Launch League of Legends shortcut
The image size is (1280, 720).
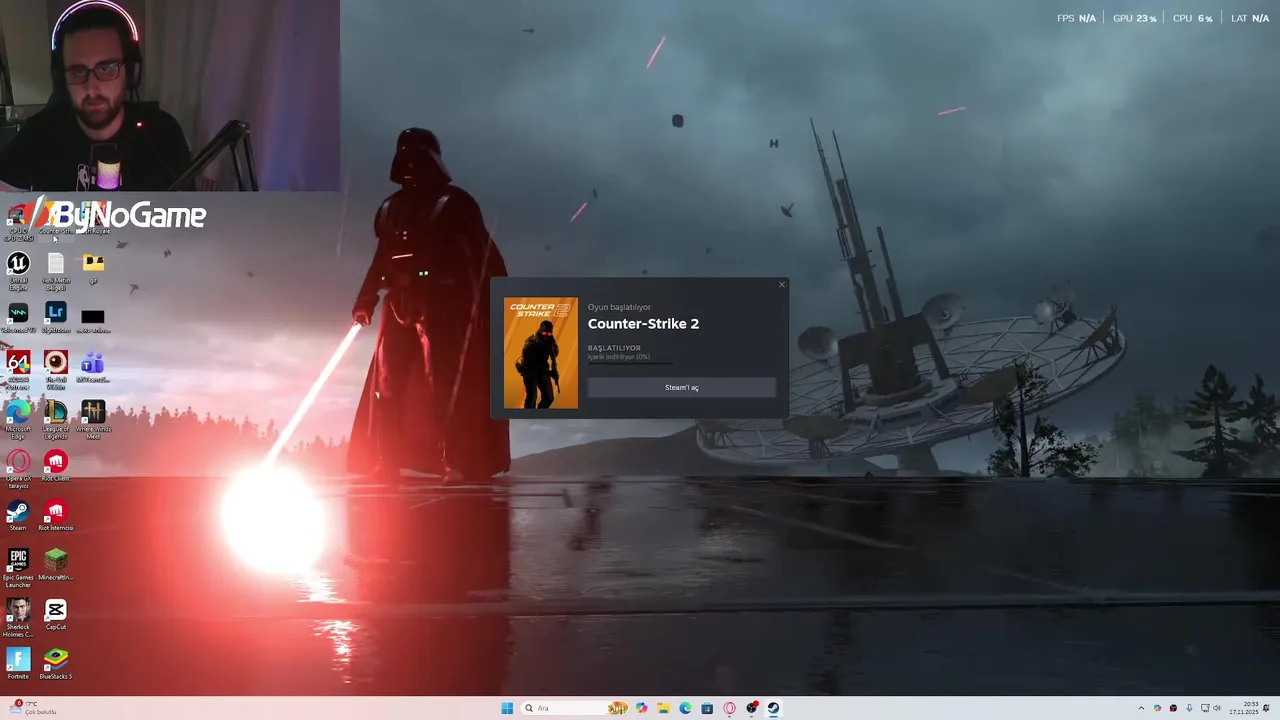(x=56, y=418)
